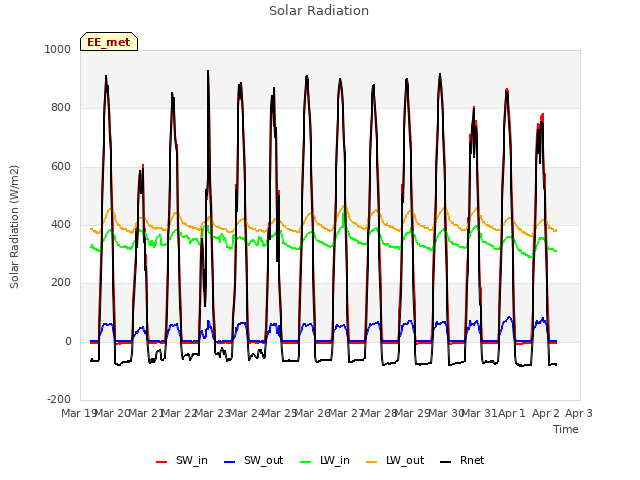This screenshot has width=640, height=480.
Task: Click the Mar 22 x-axis tick label
Action: click(178, 413)
